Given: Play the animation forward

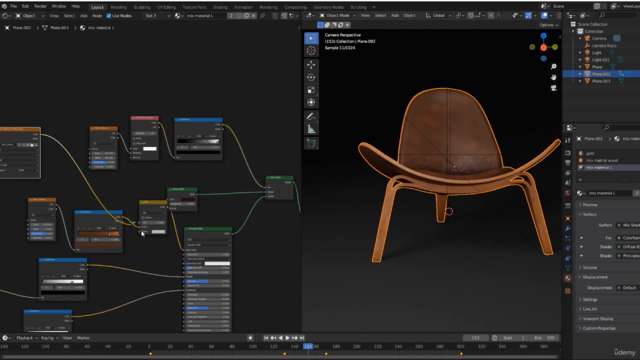Looking at the screenshot, I should tap(288, 338).
